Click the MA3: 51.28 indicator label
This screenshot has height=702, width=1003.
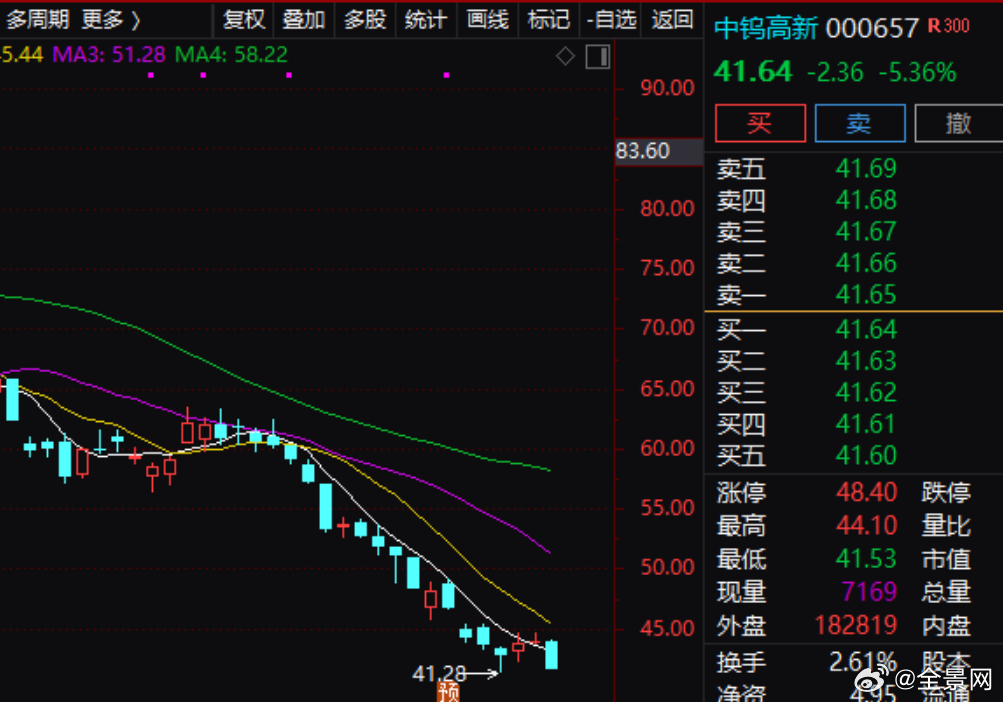tap(109, 54)
